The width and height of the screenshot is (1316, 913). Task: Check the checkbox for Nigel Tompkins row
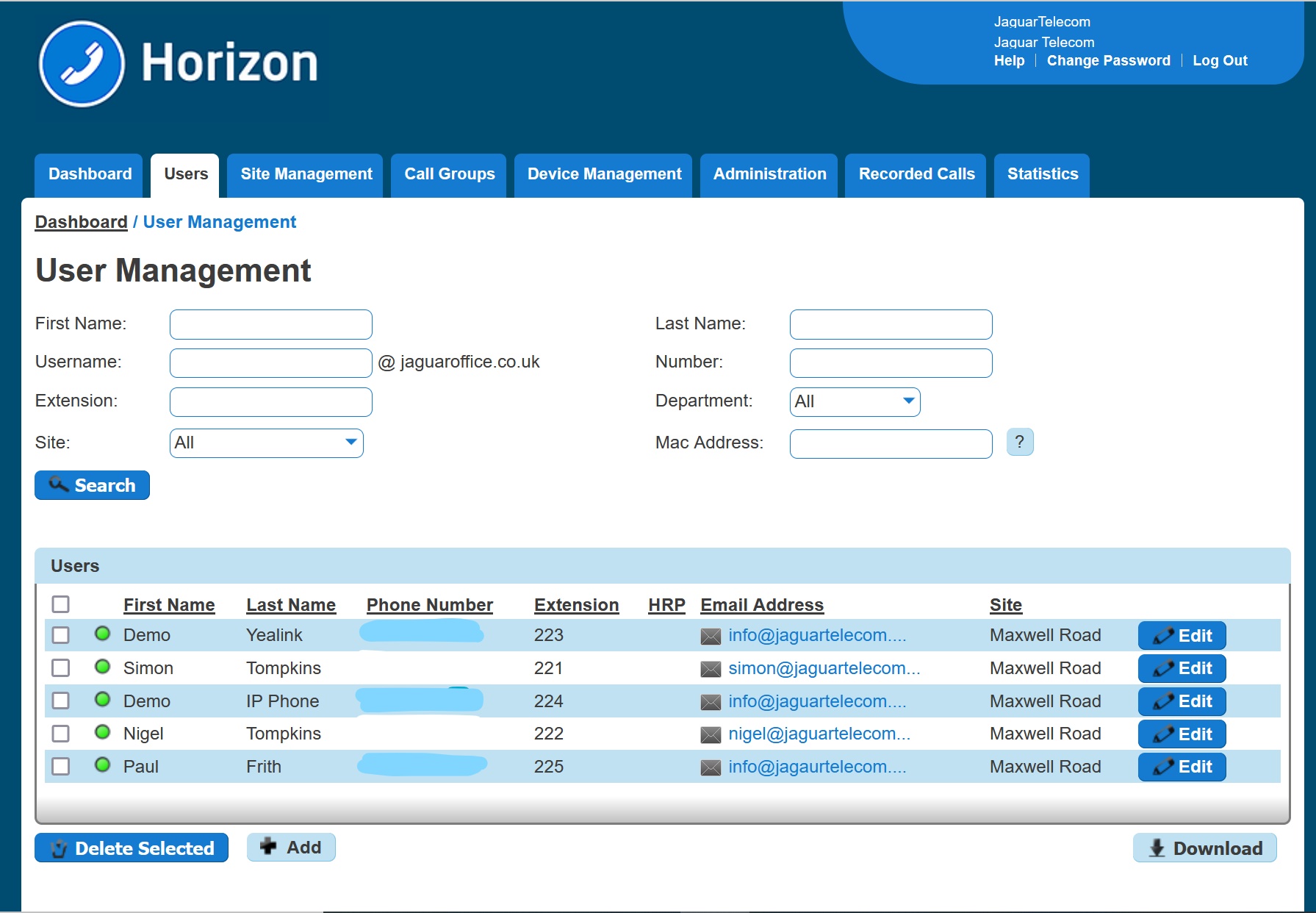pyautogui.click(x=60, y=733)
